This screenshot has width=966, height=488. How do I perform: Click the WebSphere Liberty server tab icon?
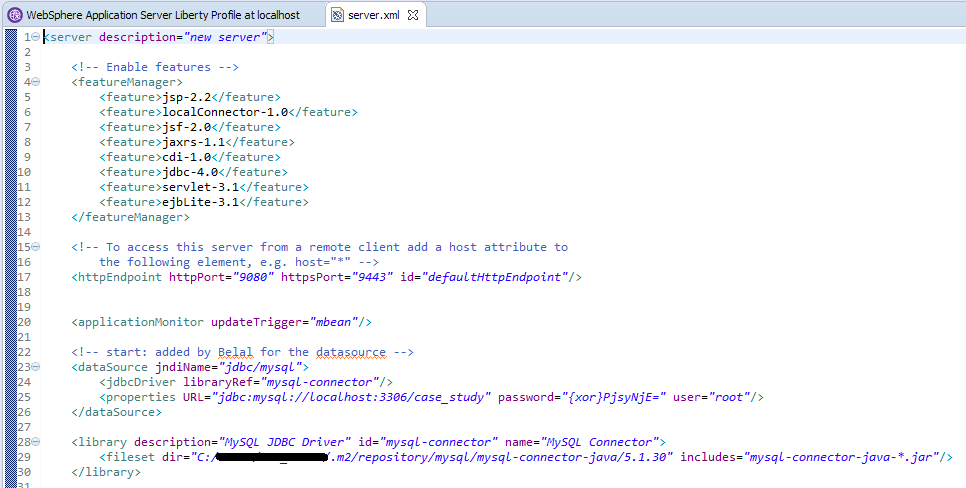[x=15, y=15]
